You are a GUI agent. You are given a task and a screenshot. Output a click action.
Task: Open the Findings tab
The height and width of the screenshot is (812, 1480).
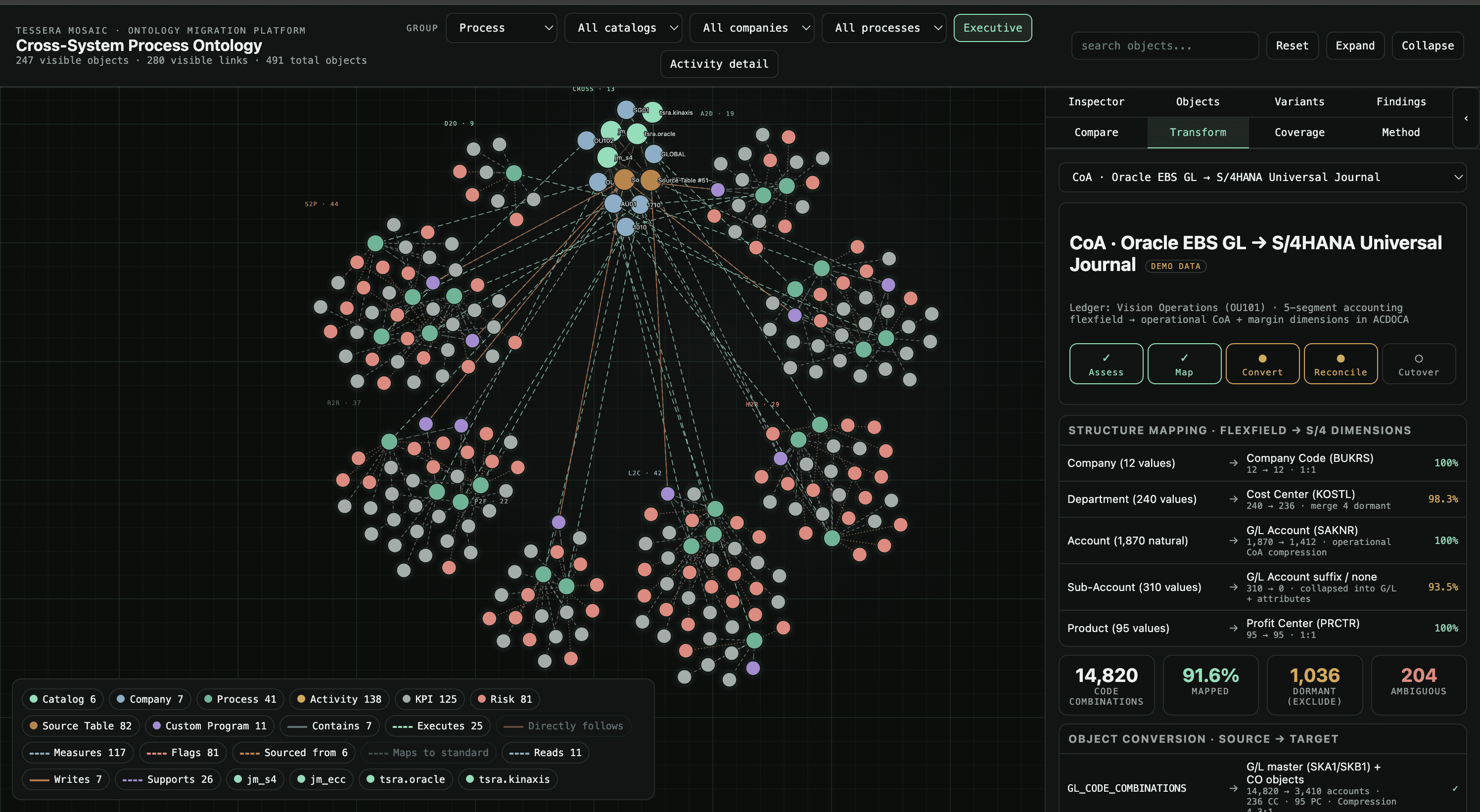click(x=1401, y=102)
